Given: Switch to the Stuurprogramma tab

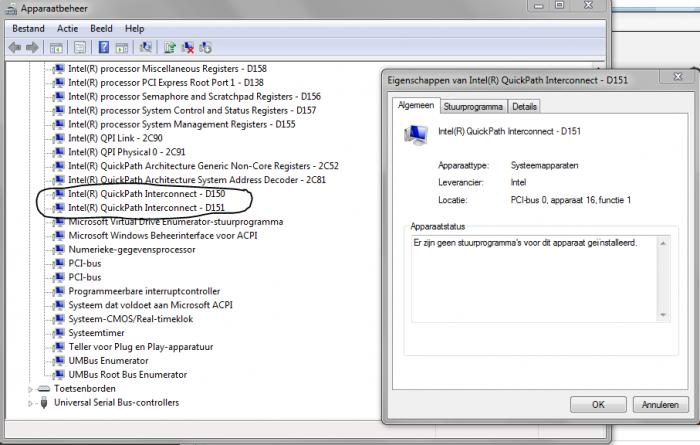Looking at the screenshot, I should point(473,107).
